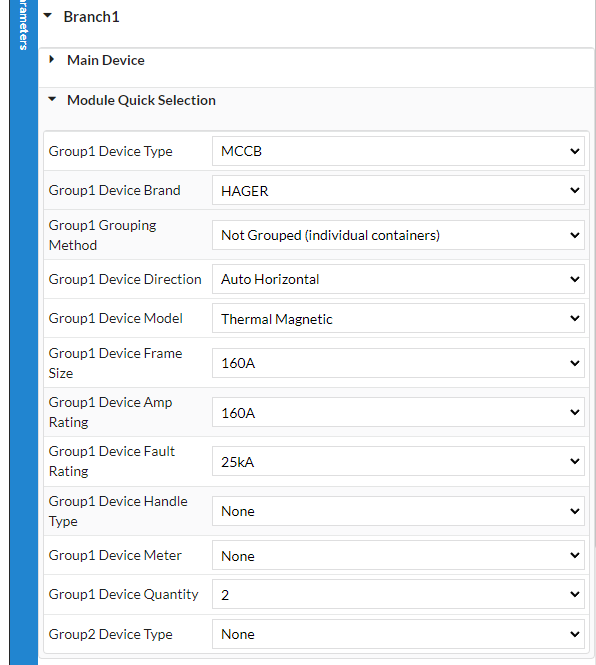The width and height of the screenshot is (596, 665).
Task: Expand the Main Device section
Action: click(52, 59)
